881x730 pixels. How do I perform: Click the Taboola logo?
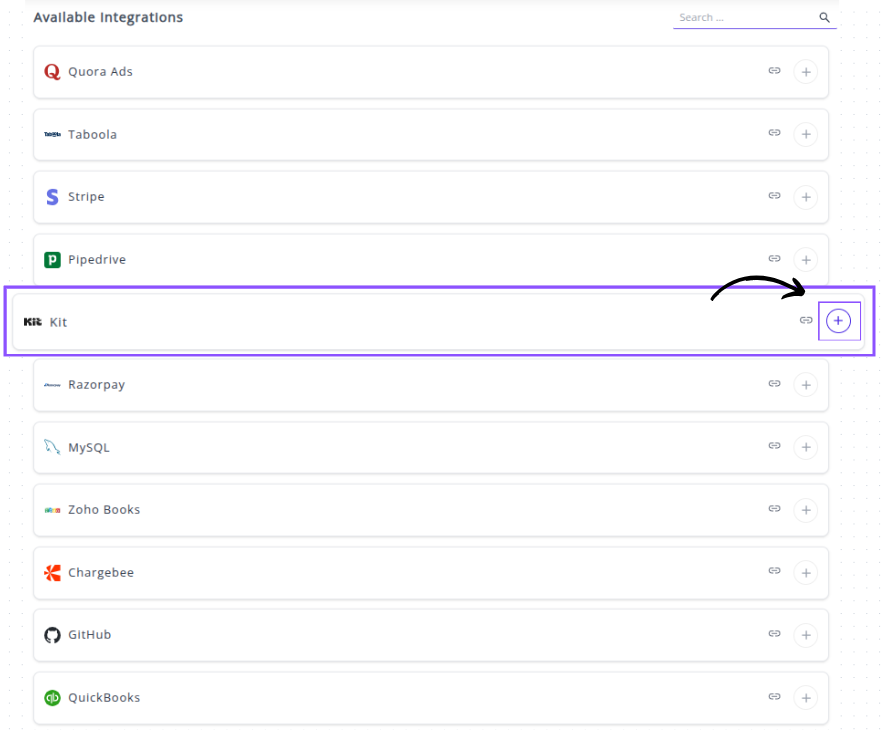[x=53, y=135]
